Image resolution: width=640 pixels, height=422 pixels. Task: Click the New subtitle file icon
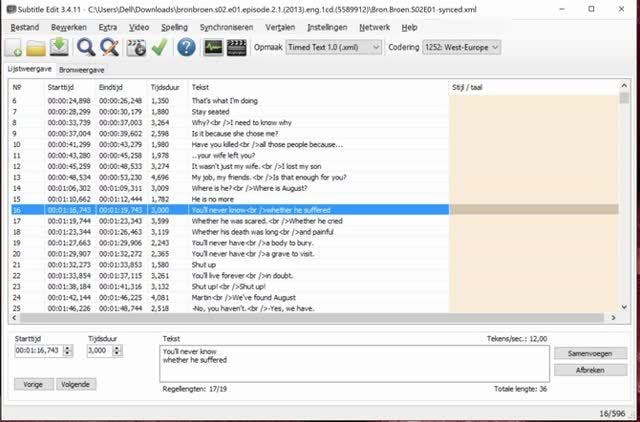coord(13,47)
